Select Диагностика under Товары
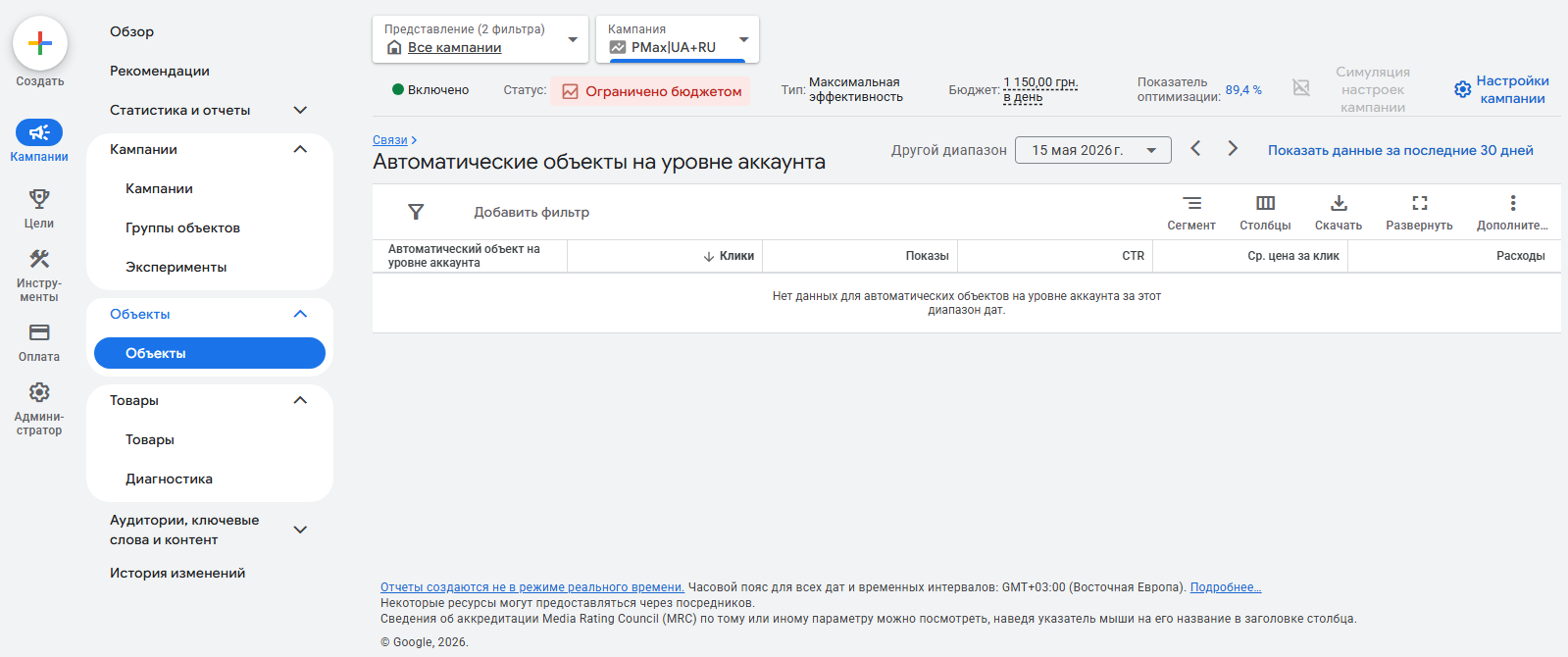Screen dimensions: 1568x657 pos(169,479)
